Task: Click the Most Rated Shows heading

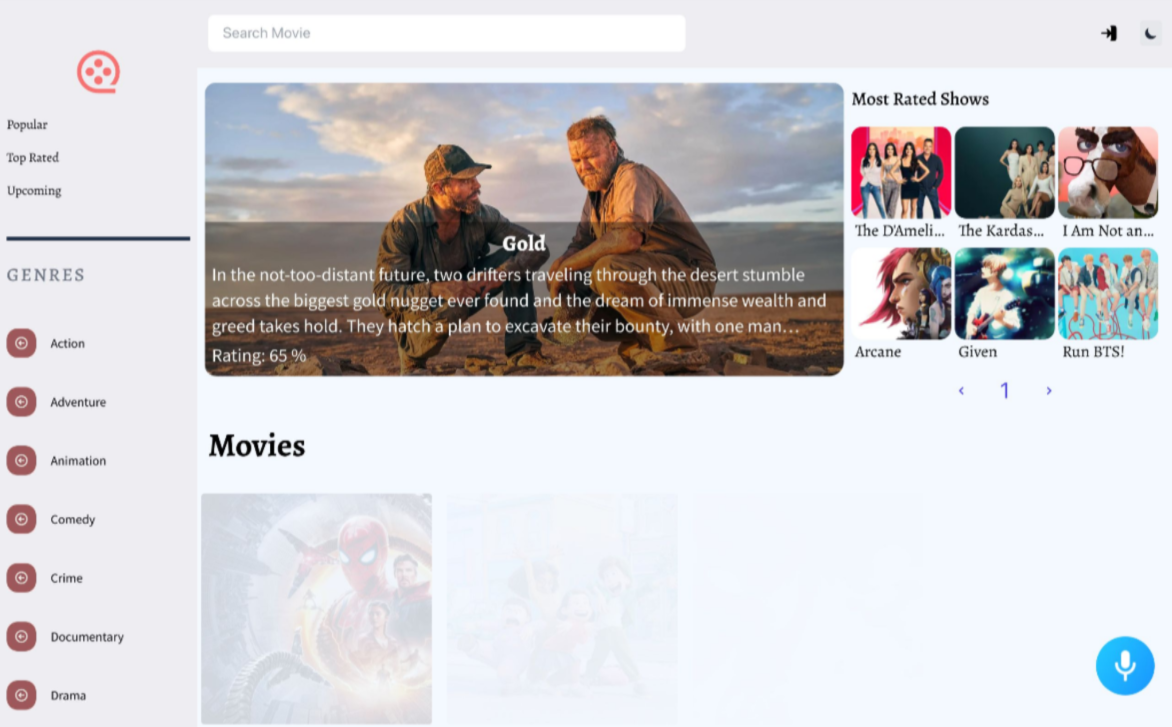Action: pos(920,99)
